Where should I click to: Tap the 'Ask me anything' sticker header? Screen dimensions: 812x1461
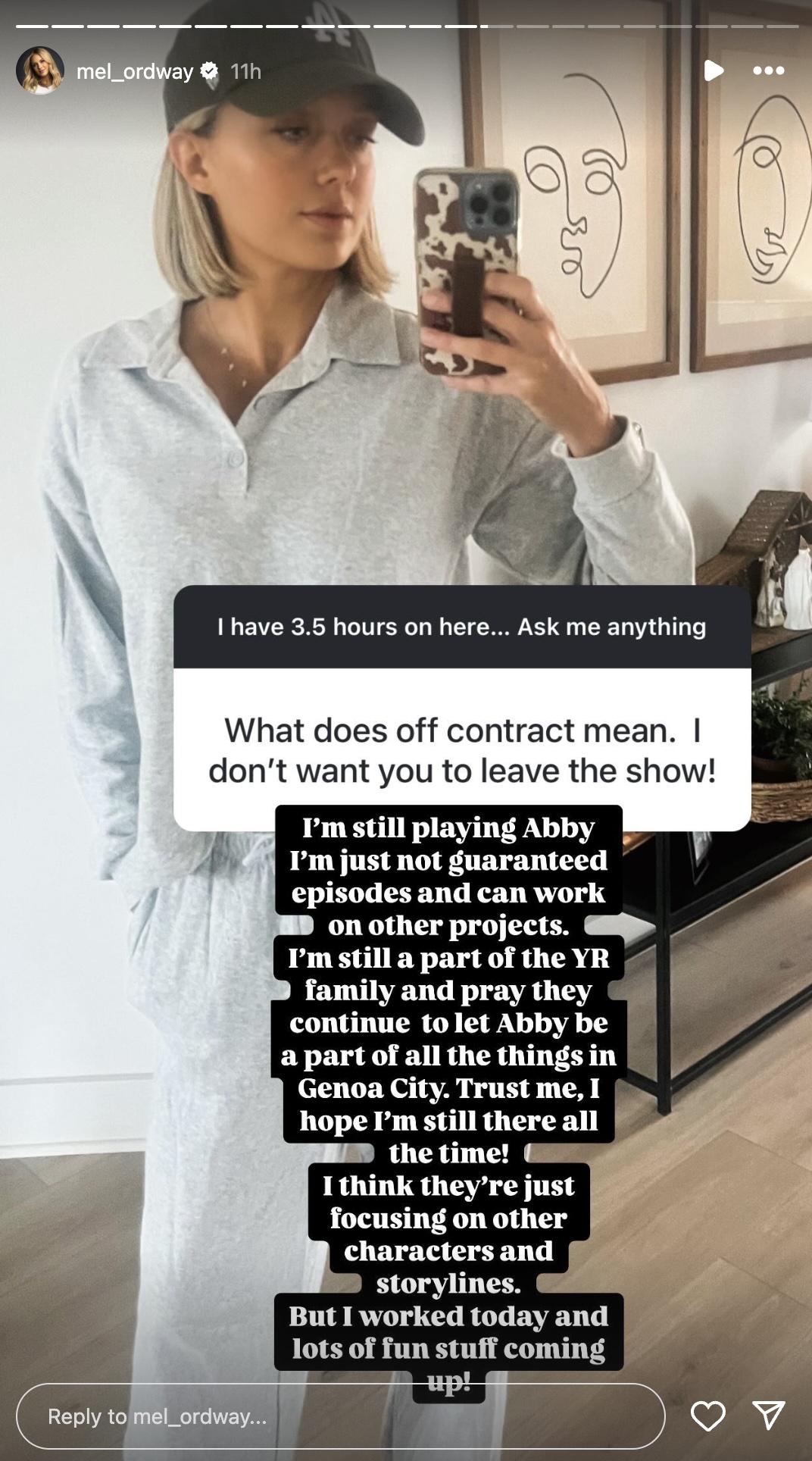pyautogui.click(x=462, y=627)
